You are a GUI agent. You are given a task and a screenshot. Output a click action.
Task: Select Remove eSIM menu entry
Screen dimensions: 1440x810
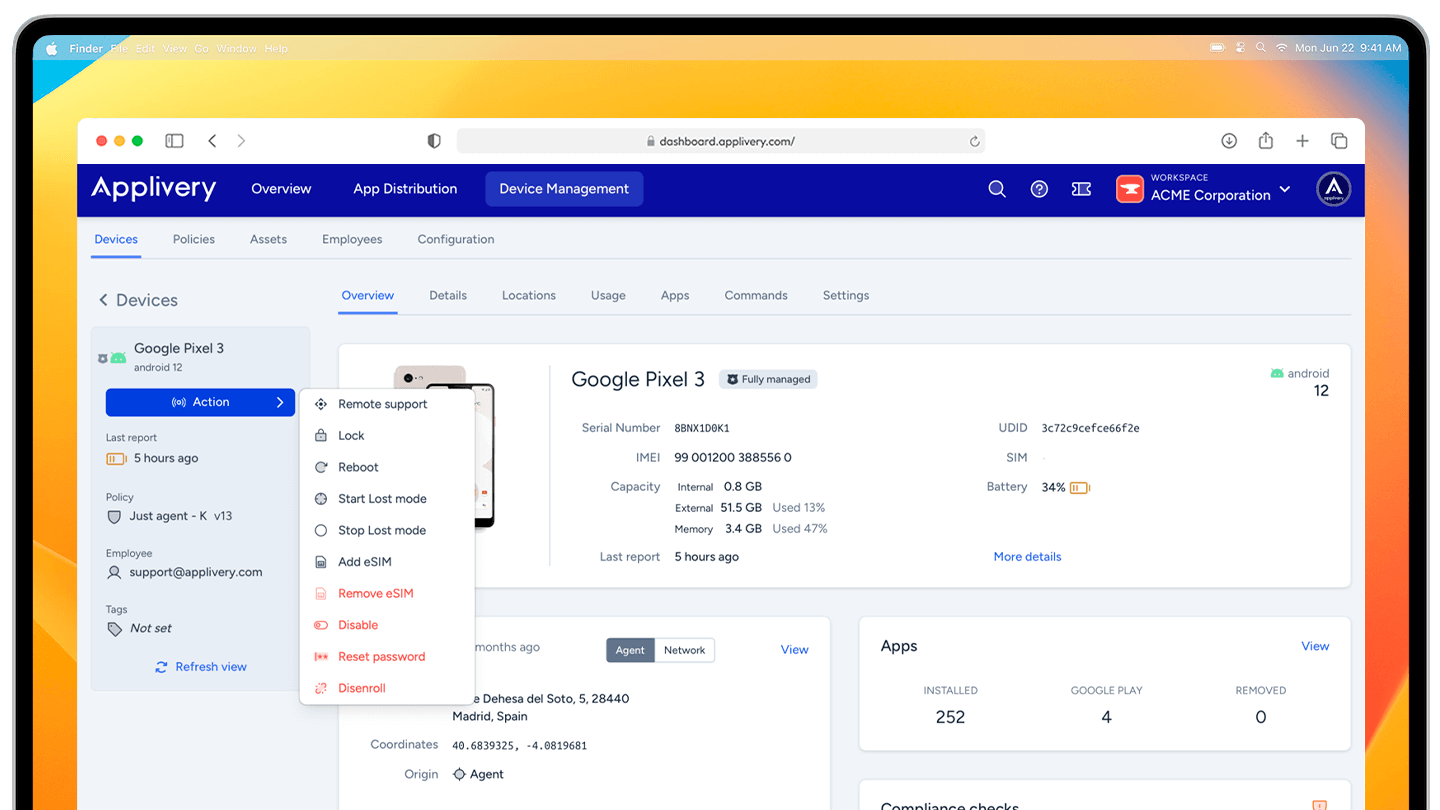pos(386,594)
